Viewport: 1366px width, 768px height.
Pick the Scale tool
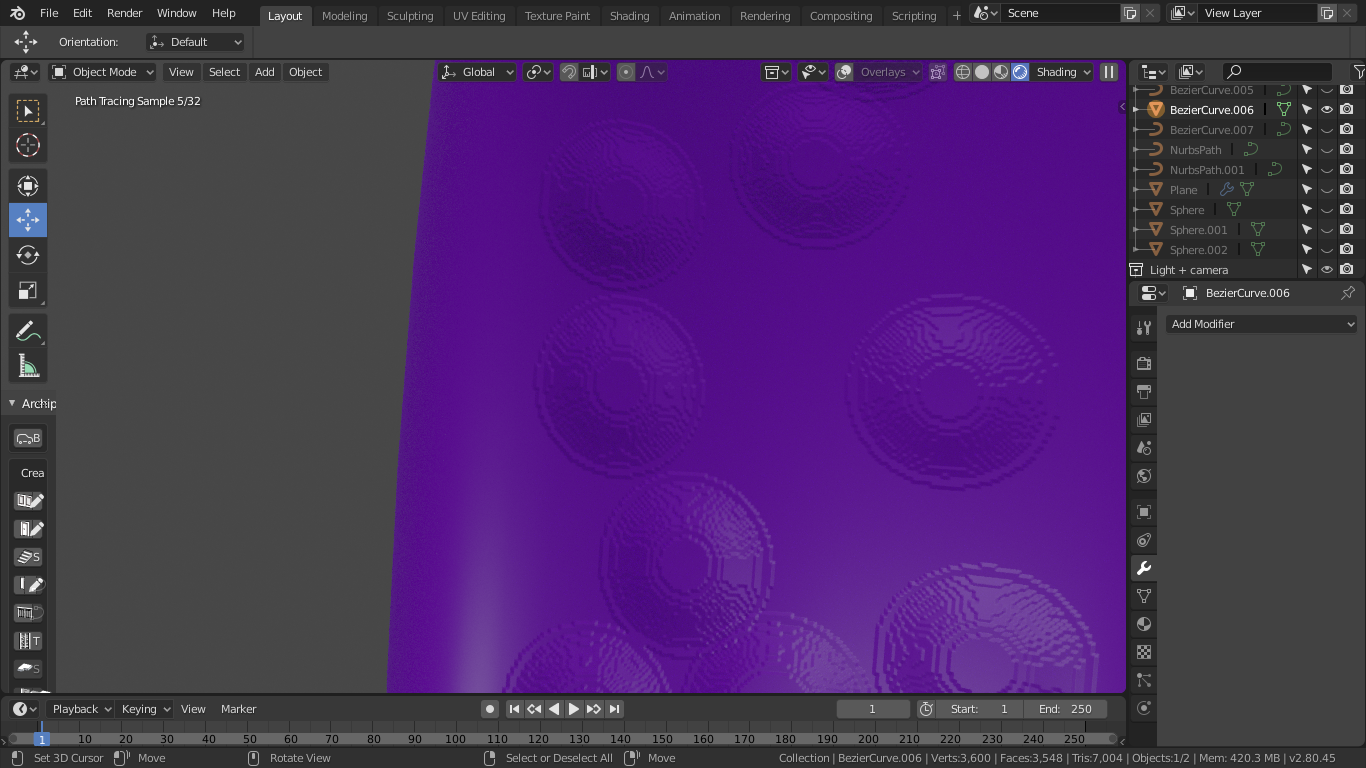(x=28, y=290)
